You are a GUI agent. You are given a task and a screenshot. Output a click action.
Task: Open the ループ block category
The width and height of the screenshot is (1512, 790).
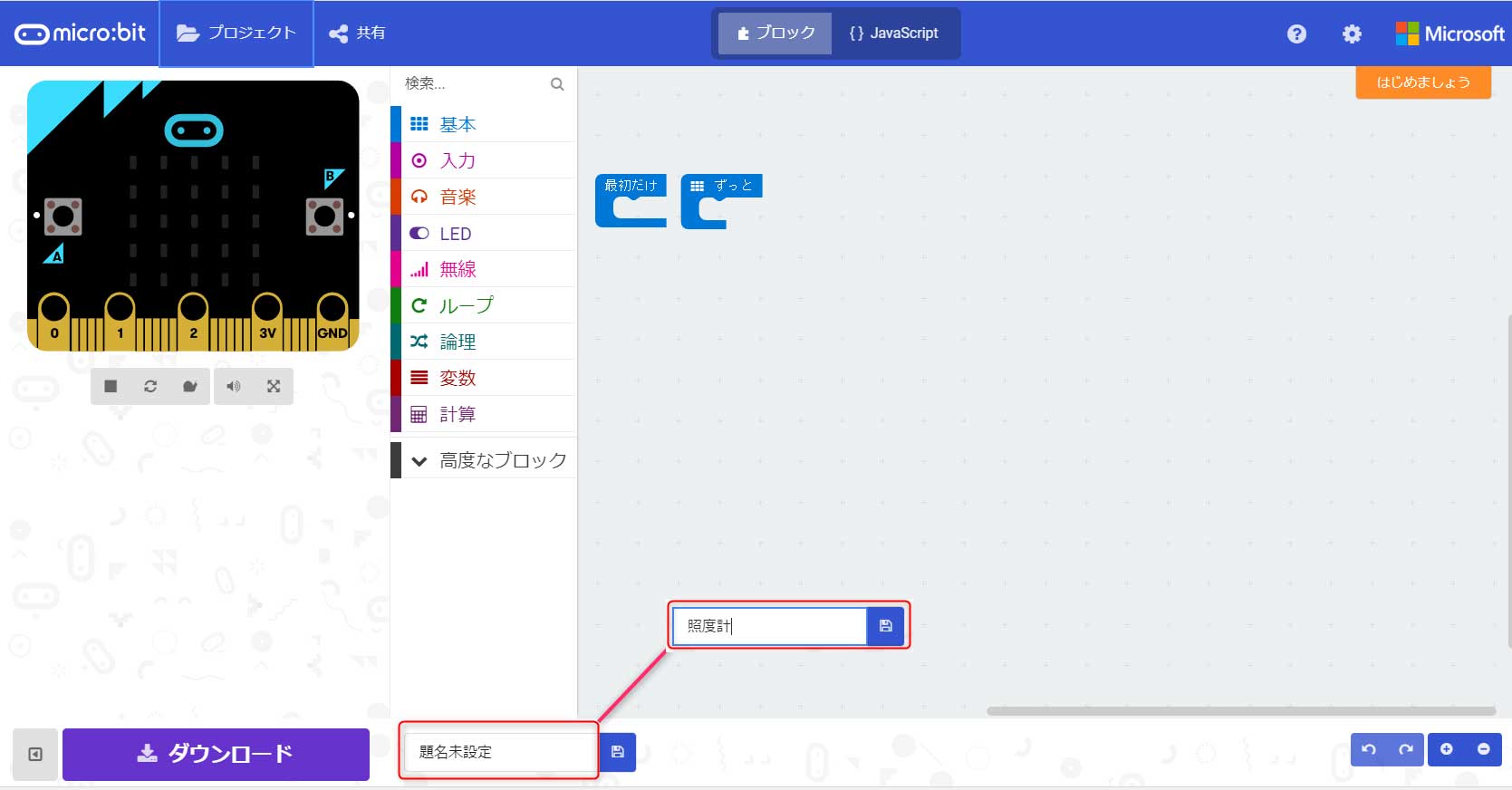(484, 305)
